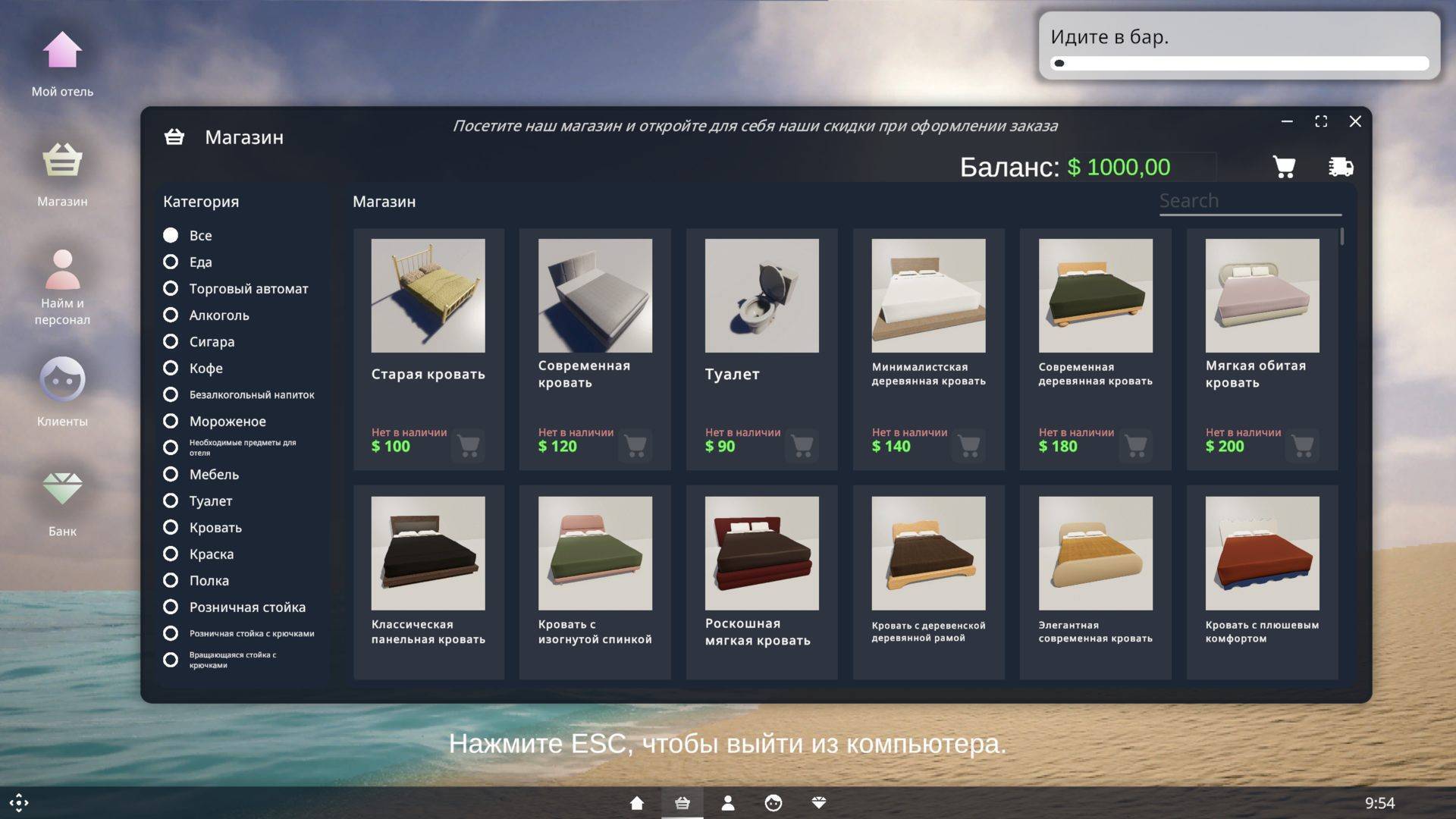Screen dimensions: 1456x819
Task: Click the $ 180 price label
Action: [1058, 447]
